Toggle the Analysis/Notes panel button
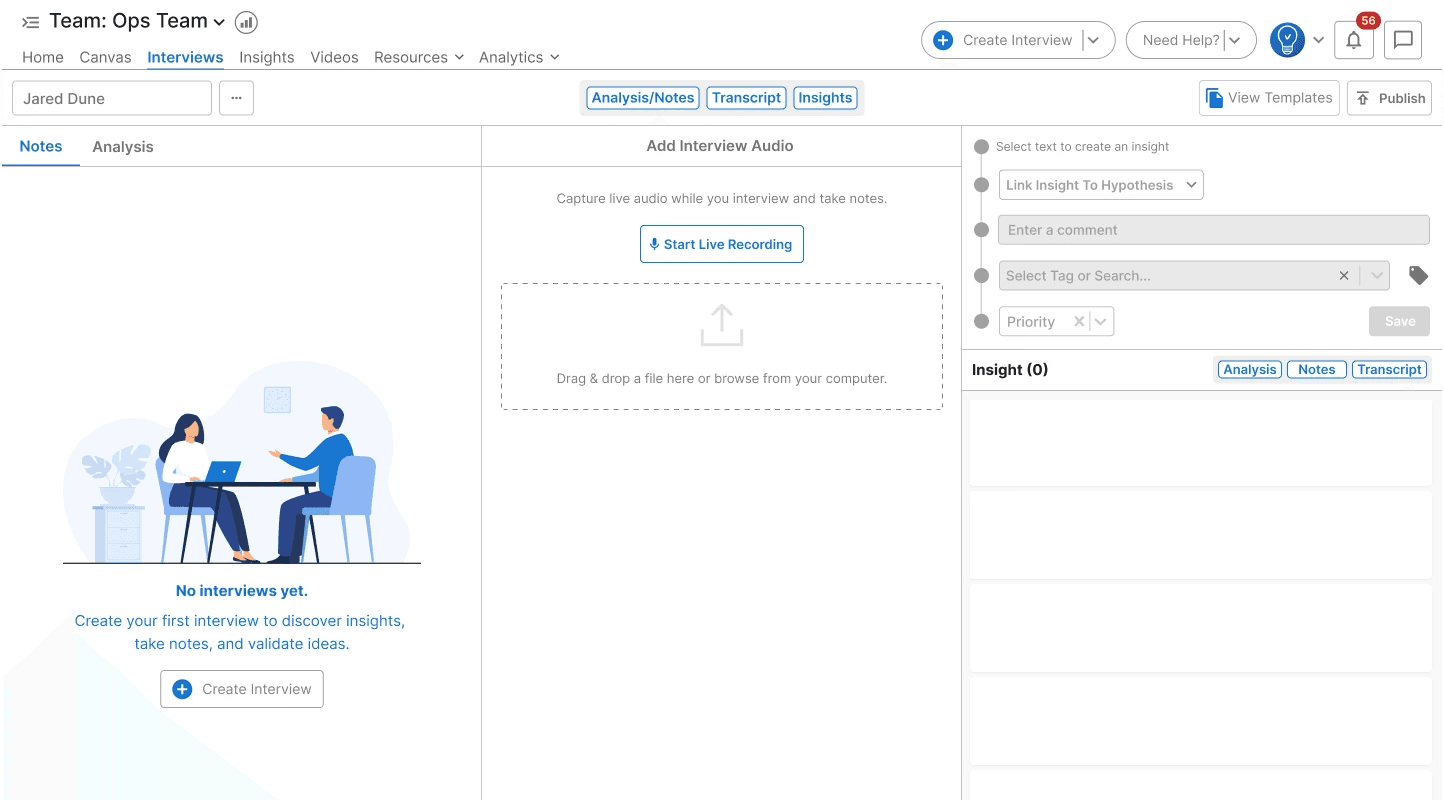This screenshot has width=1444, height=800. [643, 98]
